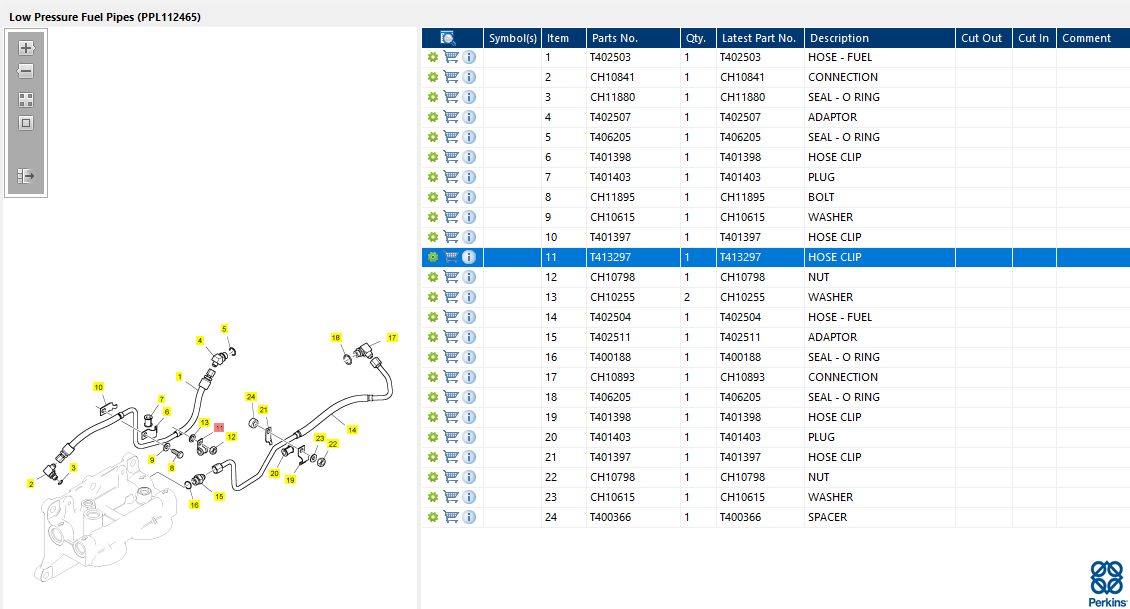Add item 21 T401397 to cart

(451, 457)
